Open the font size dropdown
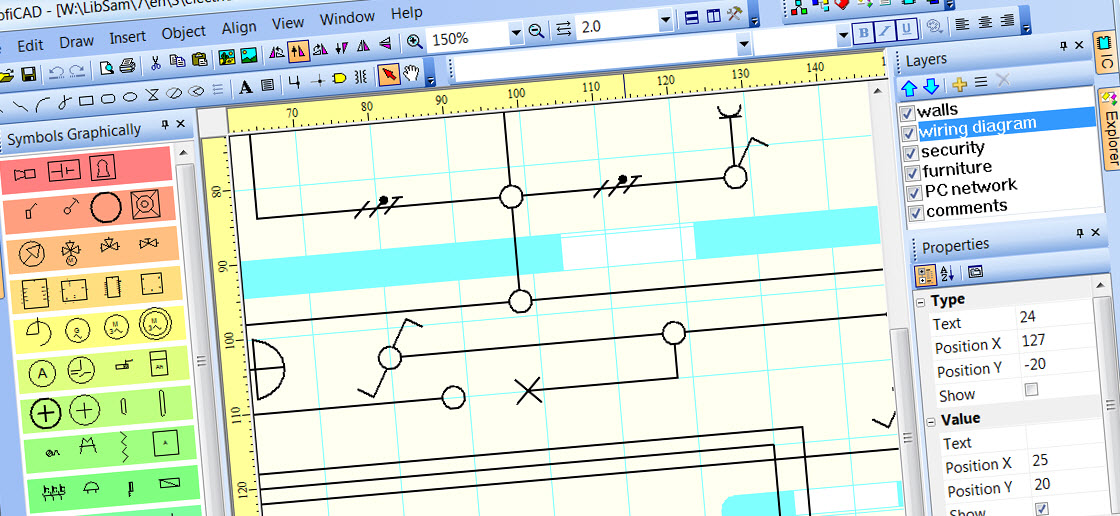The image size is (1120, 516). 844,35
